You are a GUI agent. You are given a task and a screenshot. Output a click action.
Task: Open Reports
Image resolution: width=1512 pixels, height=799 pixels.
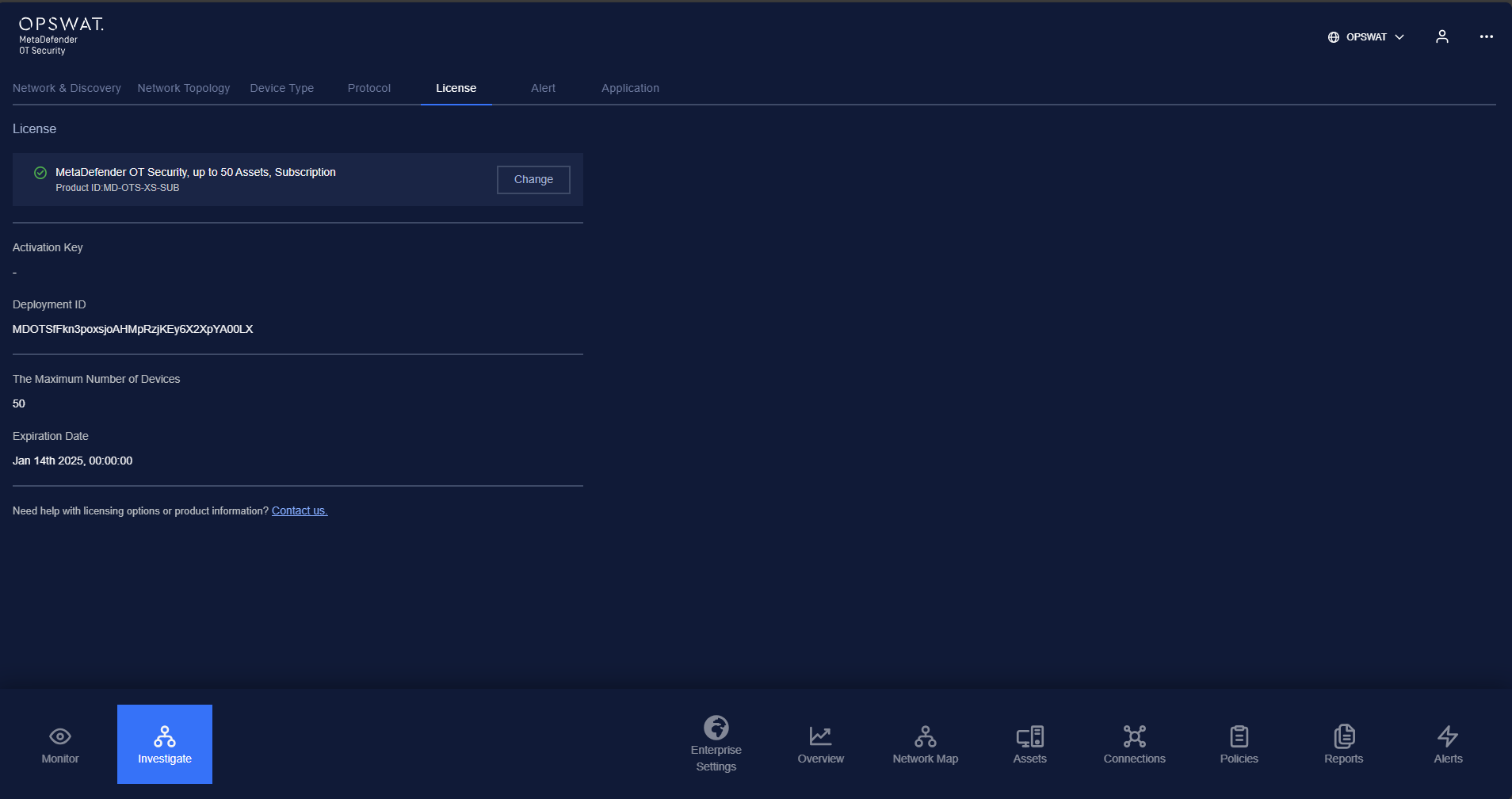(x=1344, y=744)
